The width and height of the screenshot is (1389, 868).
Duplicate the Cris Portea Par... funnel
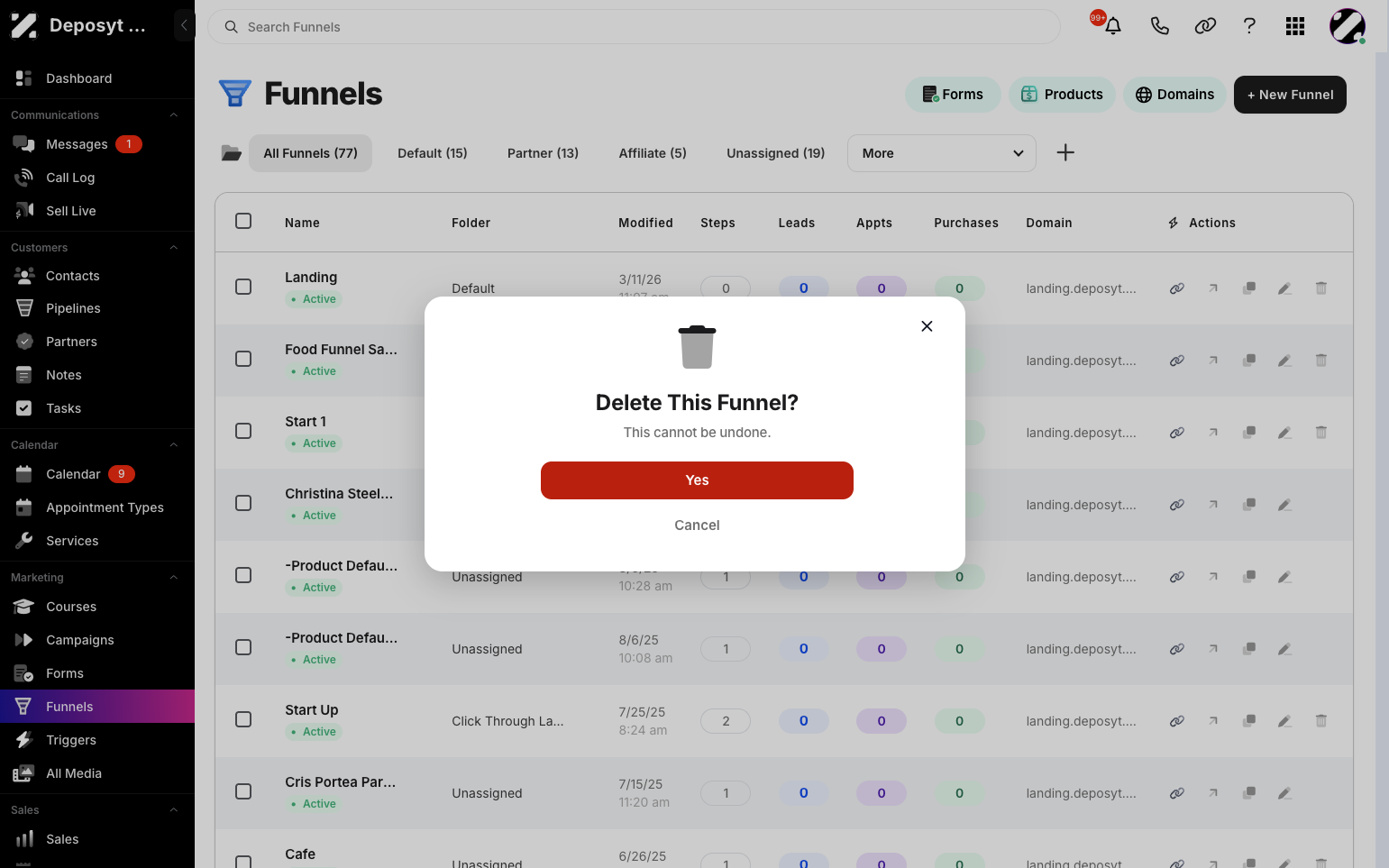pos(1249,793)
